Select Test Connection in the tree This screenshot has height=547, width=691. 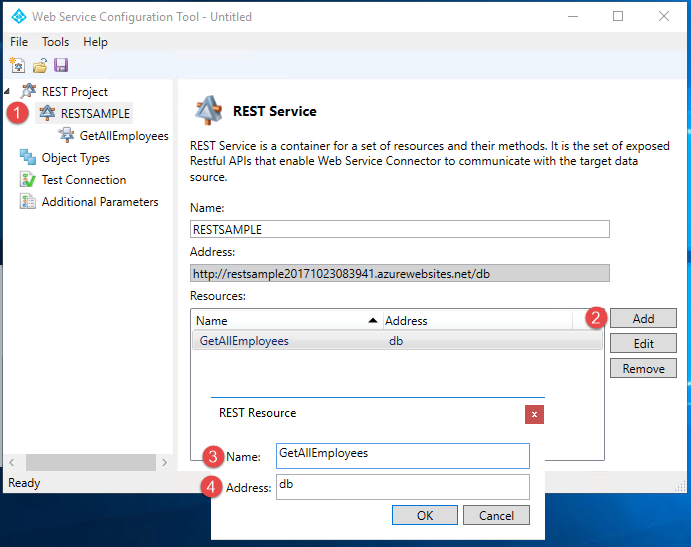(x=84, y=180)
